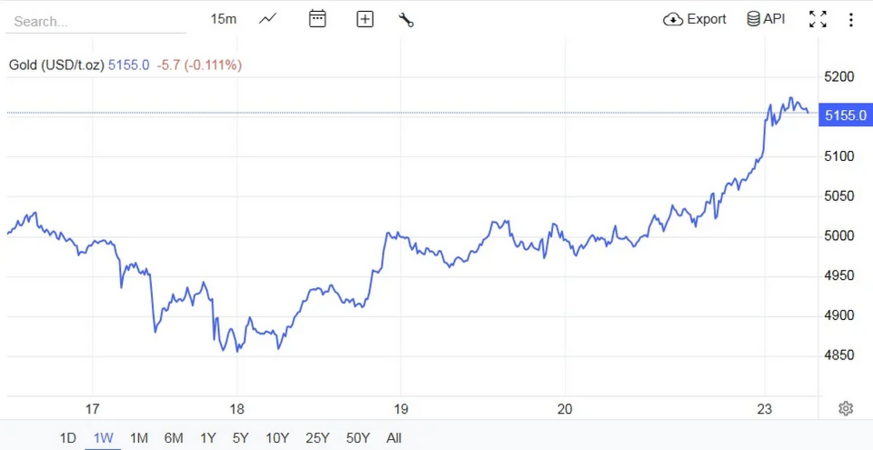Open the chart type line icon
873x450 pixels.
[267, 19]
